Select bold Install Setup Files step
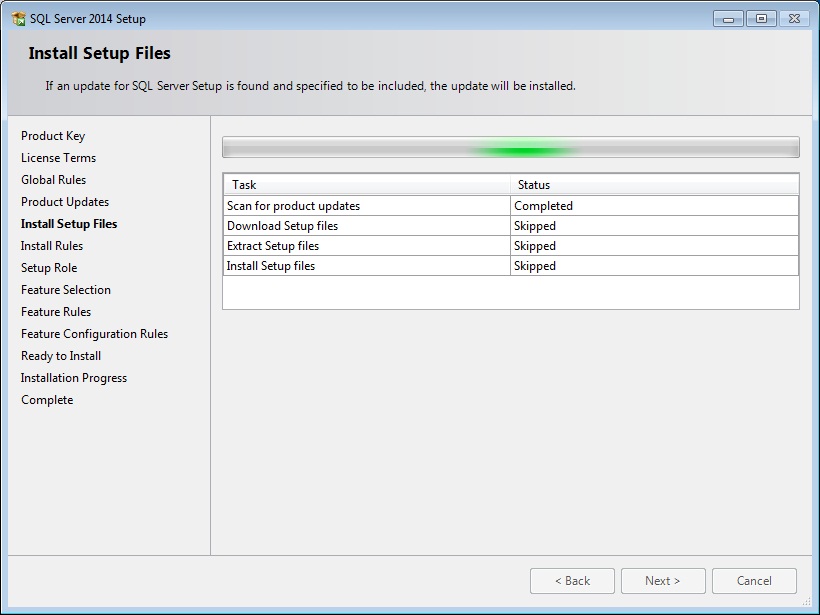Screen dimensions: 820x615 point(69,224)
